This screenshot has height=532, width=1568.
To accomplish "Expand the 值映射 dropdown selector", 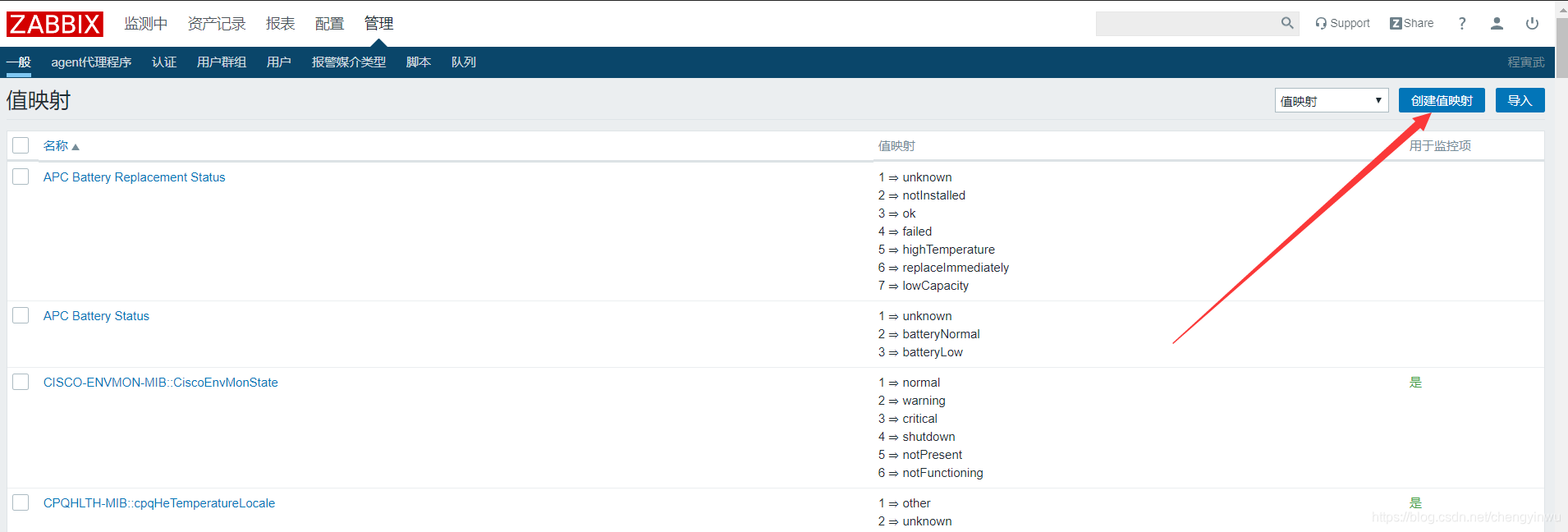I will coord(1332,100).
